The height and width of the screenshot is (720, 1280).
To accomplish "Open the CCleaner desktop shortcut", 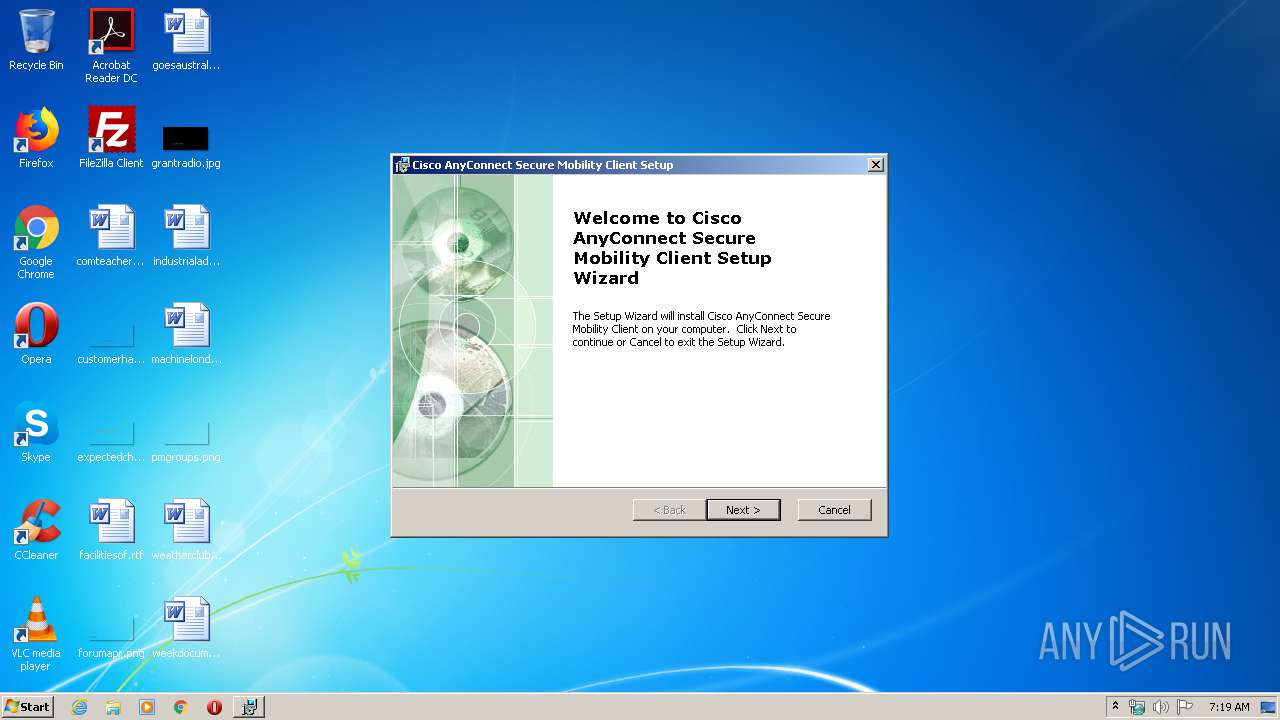I will (x=36, y=530).
